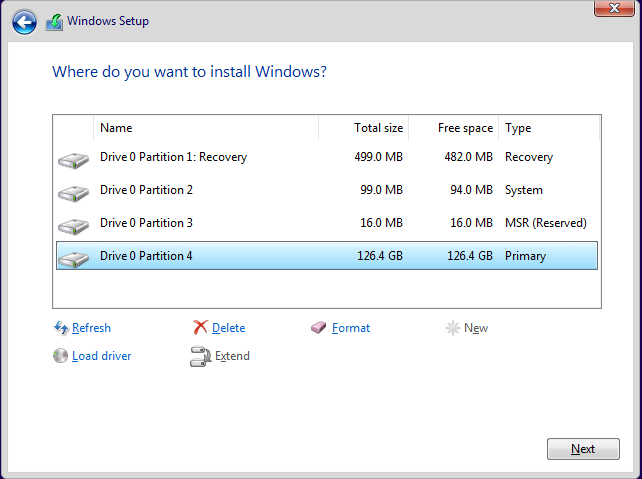Open the Load driver link

click(x=102, y=356)
